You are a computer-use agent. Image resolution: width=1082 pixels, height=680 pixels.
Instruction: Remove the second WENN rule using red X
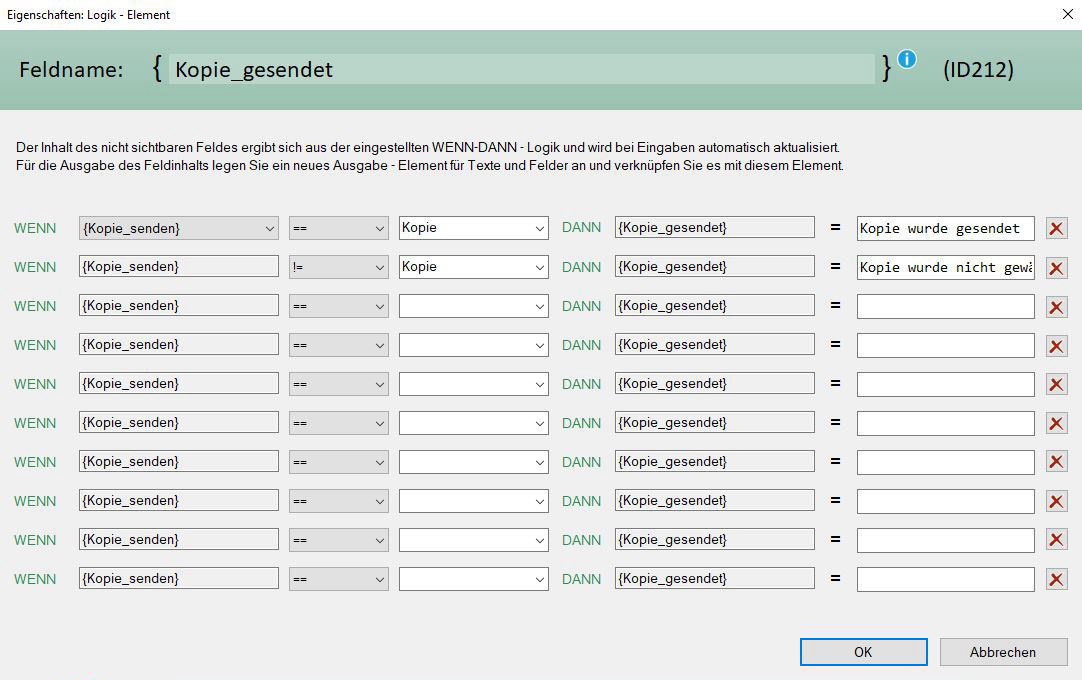(x=1056, y=268)
